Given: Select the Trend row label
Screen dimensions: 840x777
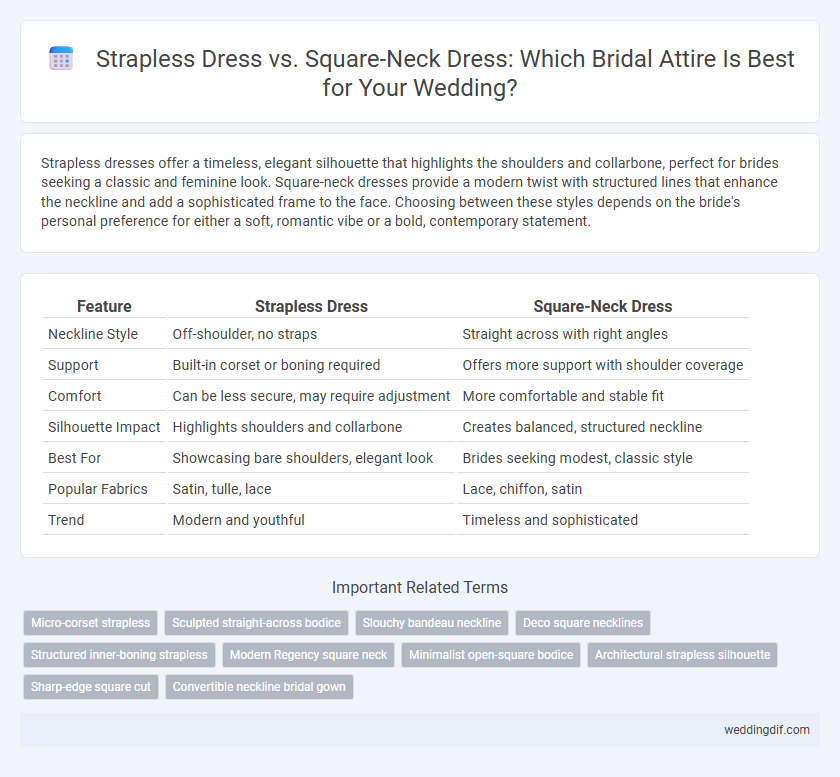Looking at the screenshot, I should click(66, 520).
